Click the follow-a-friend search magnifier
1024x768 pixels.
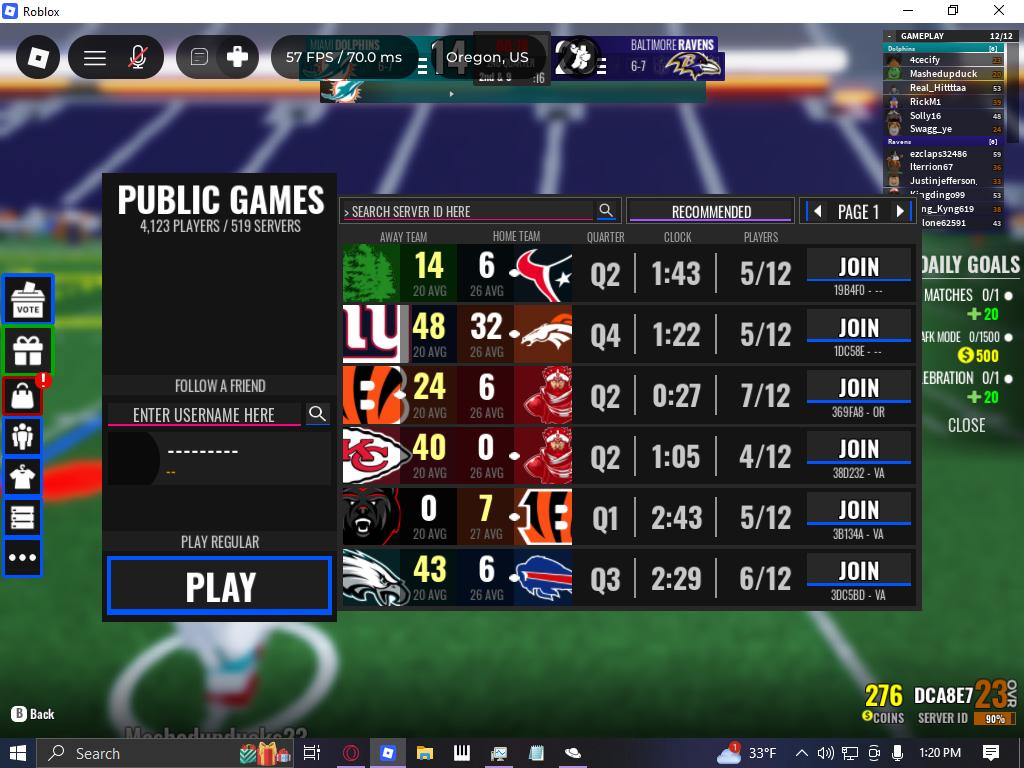(317, 413)
